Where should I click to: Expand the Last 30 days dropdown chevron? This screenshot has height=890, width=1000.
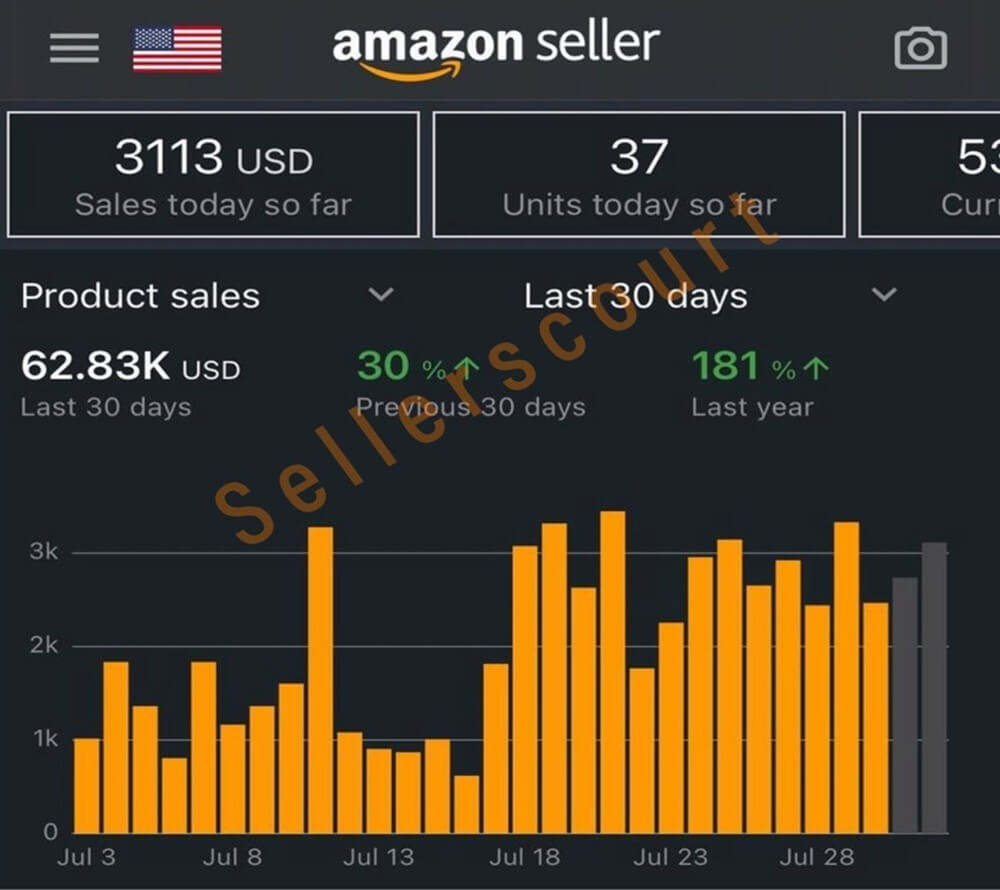point(884,295)
